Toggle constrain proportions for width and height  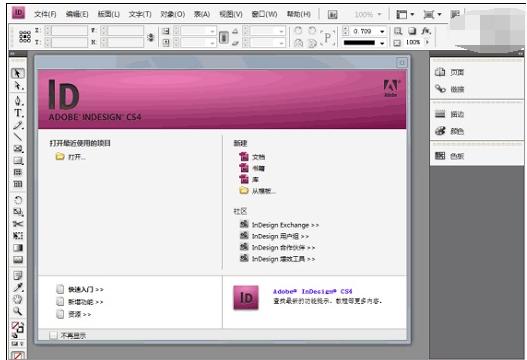click(x=151, y=37)
